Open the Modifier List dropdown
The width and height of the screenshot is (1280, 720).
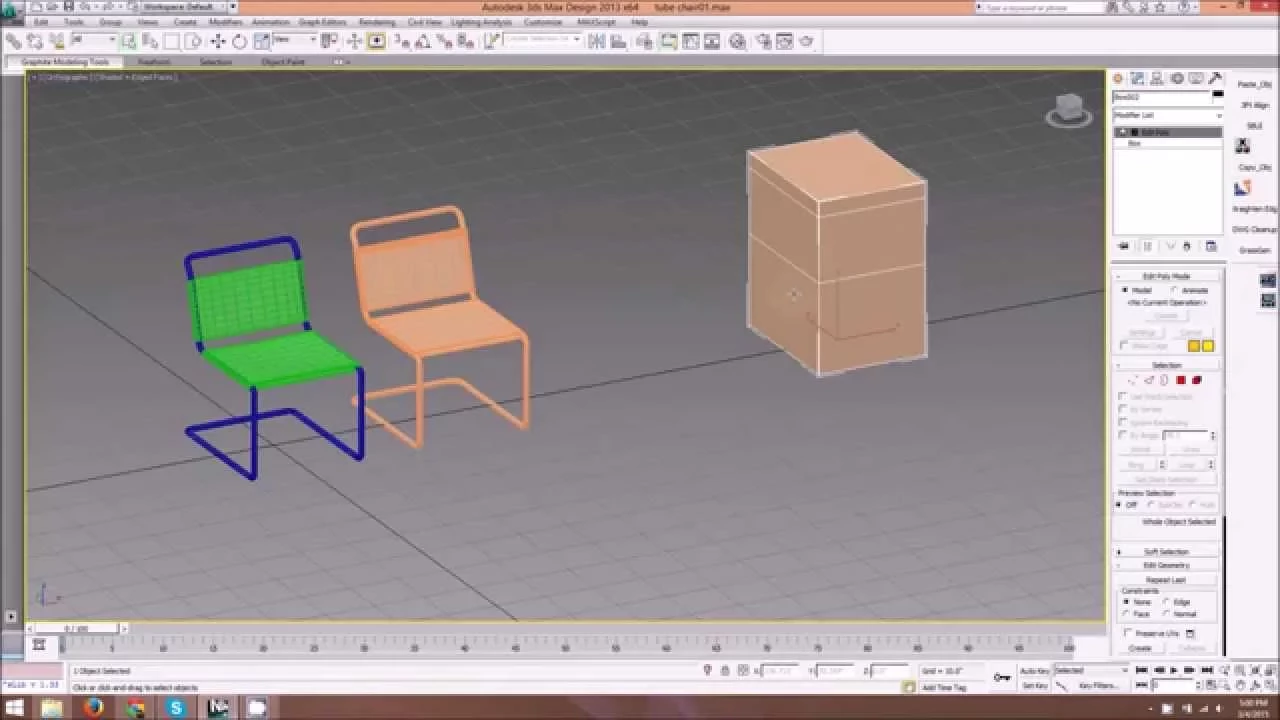(1168, 115)
